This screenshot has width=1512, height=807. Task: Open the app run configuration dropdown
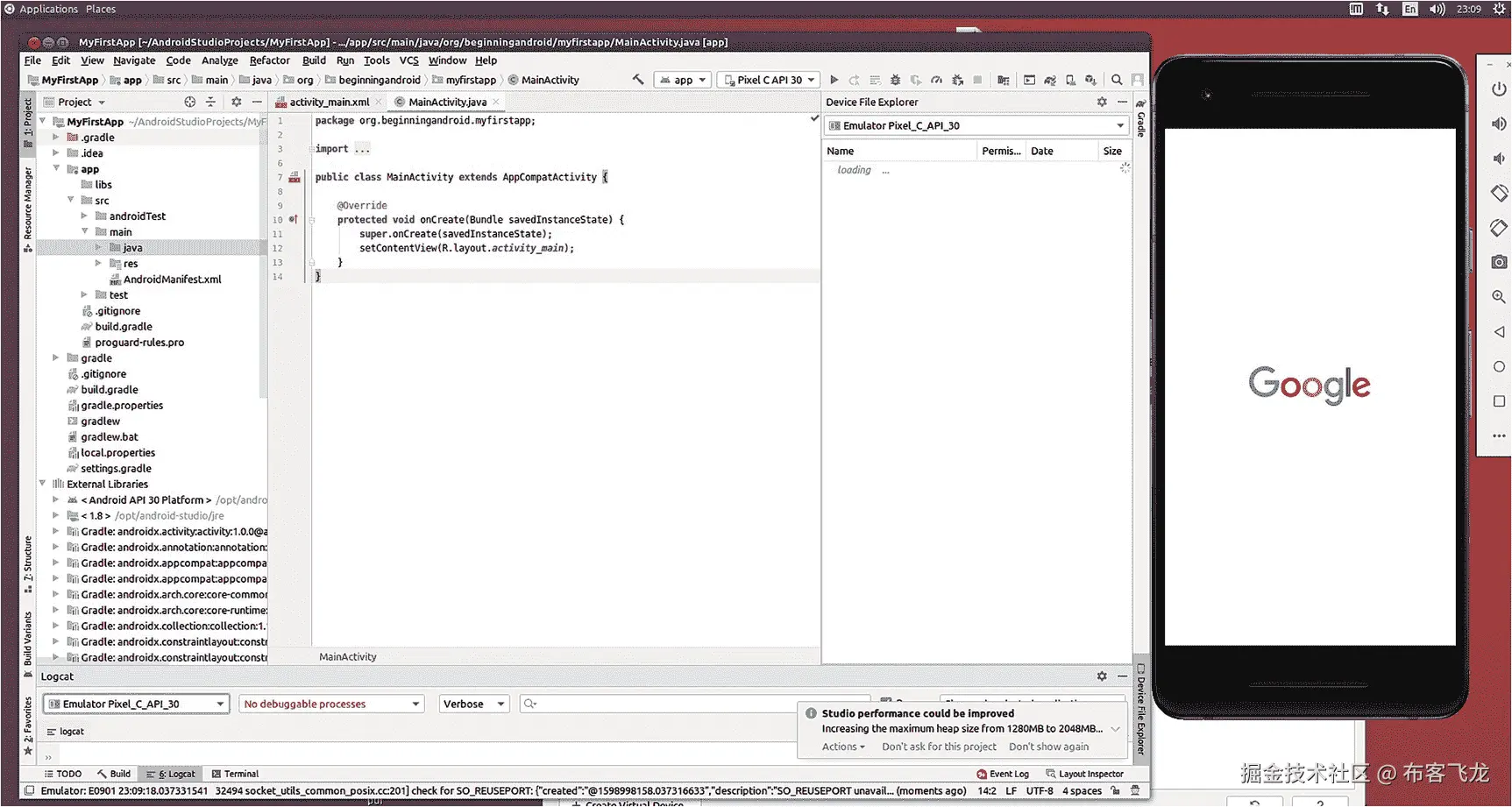point(683,80)
